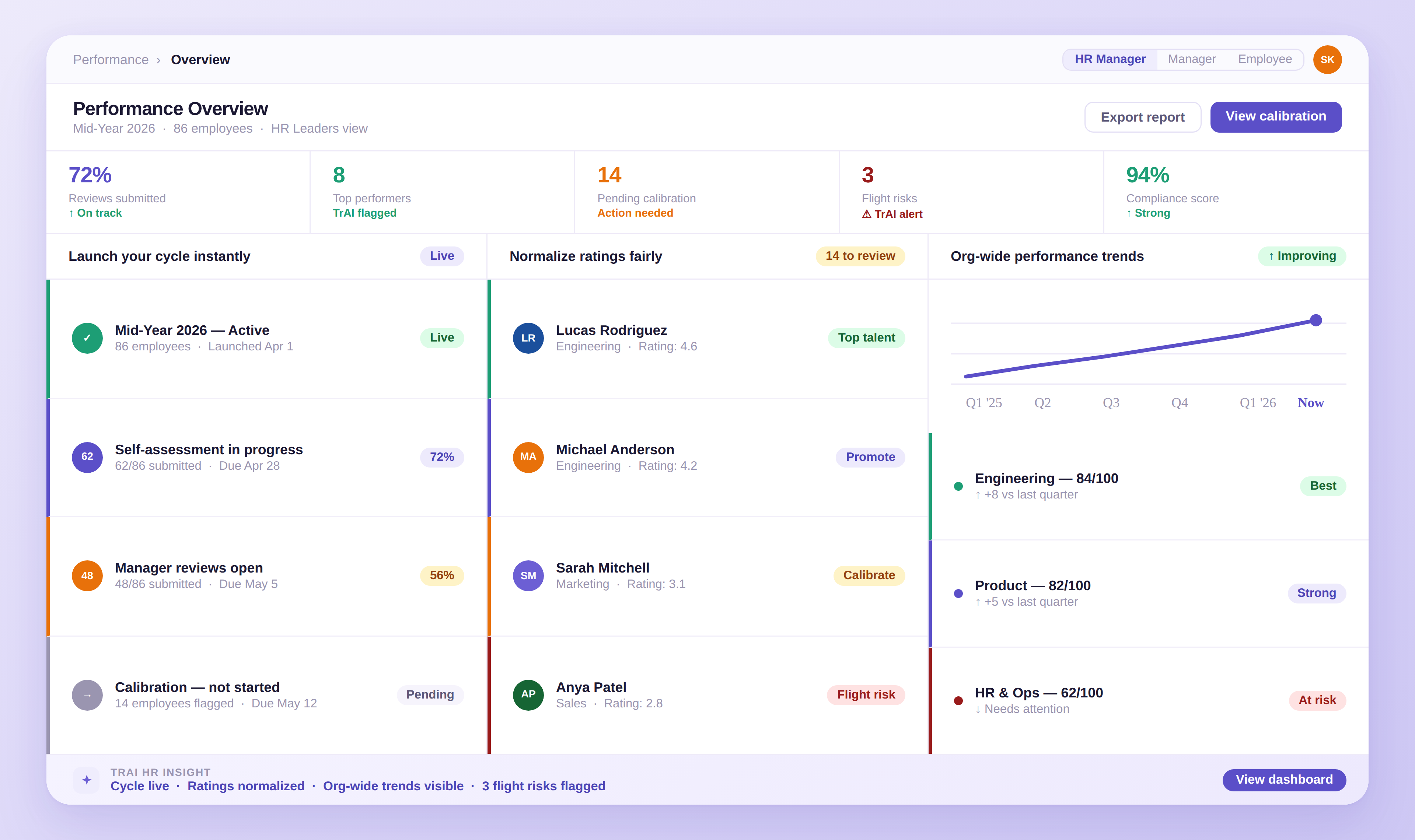This screenshot has width=1415, height=840.
Task: Switch to the Employee role view
Action: 1264,59
